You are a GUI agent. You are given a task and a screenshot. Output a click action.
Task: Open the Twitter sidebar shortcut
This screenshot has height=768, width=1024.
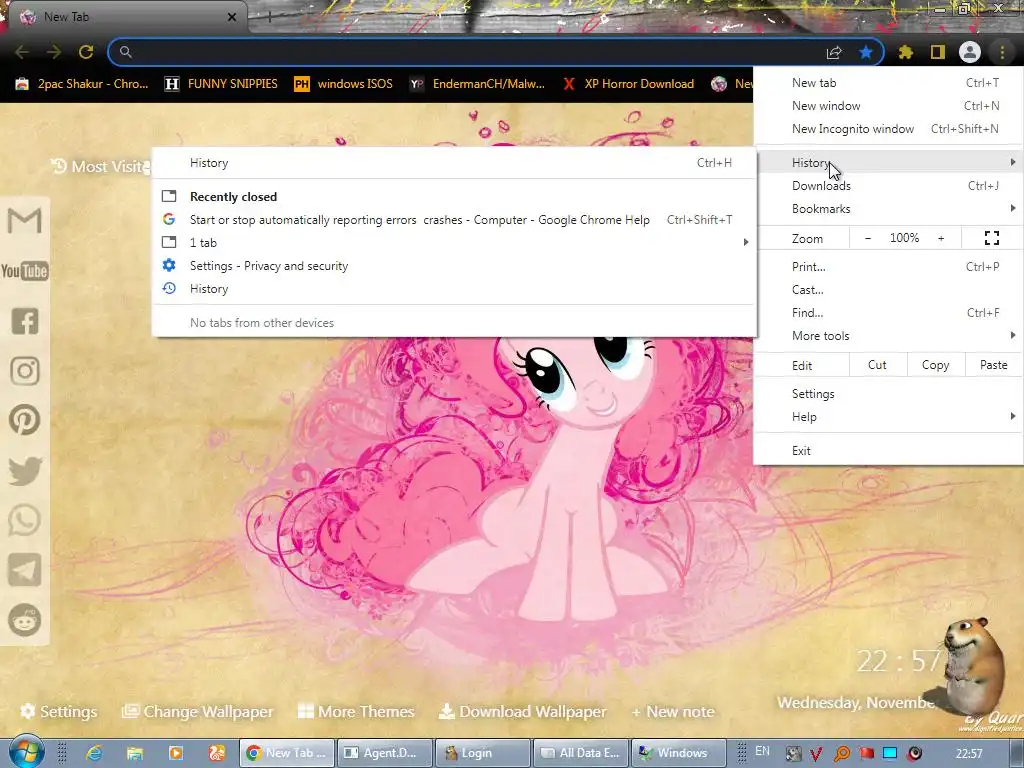pyautogui.click(x=25, y=471)
